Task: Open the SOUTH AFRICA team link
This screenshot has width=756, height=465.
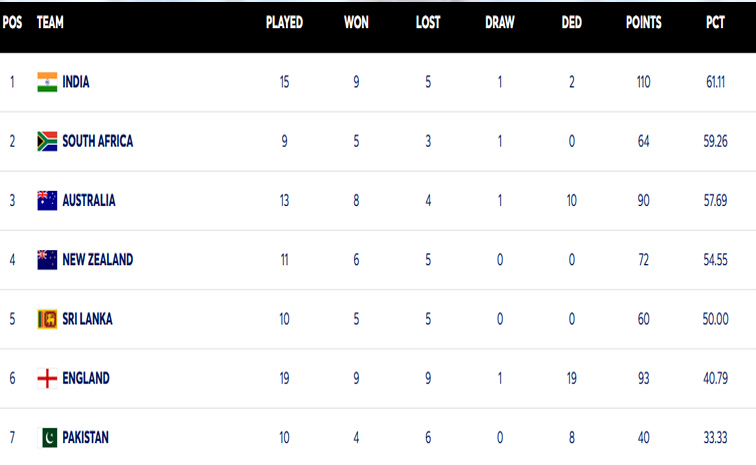Action: 98,141
